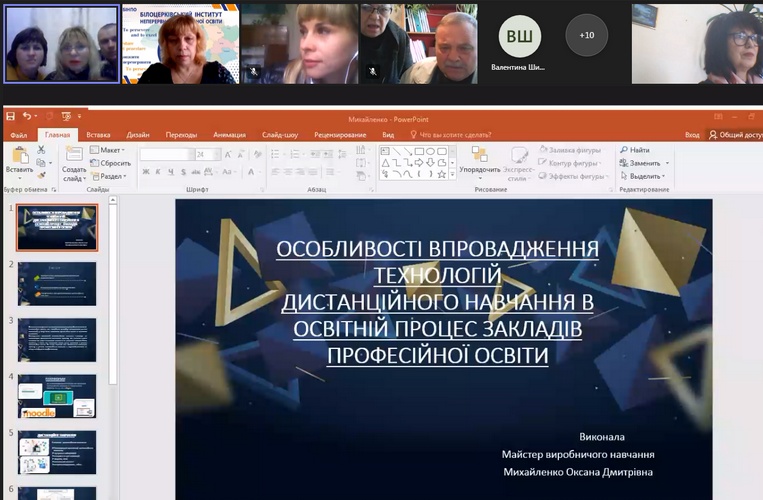The height and width of the screenshot is (500, 763).
Task: Click the +10 more participants circle
Action: (x=586, y=35)
